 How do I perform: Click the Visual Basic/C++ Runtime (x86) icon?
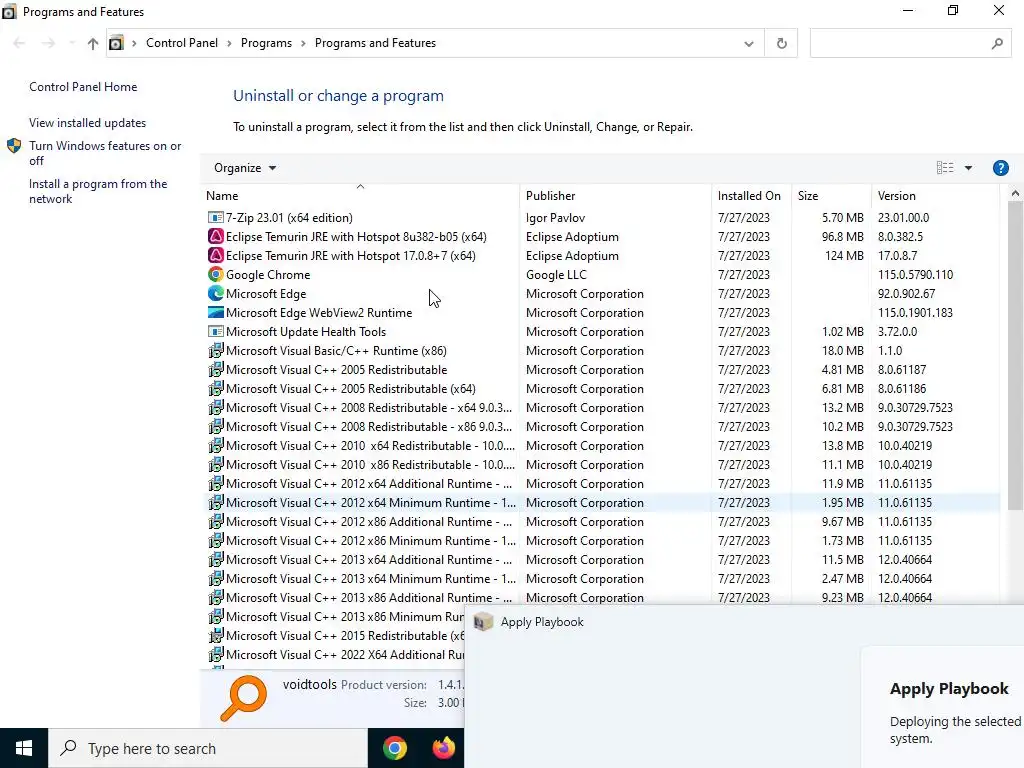tap(216, 350)
